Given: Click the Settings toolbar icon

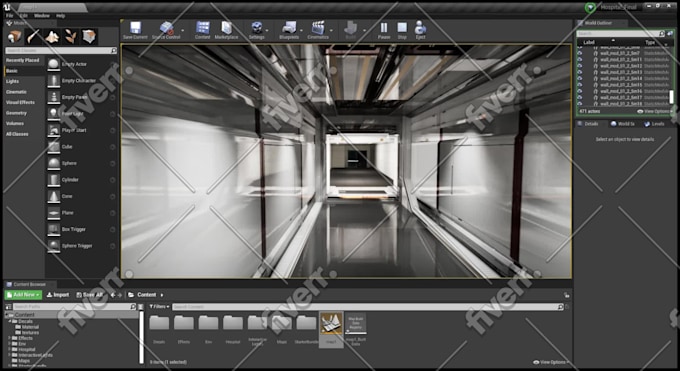Looking at the screenshot, I should click(257, 28).
